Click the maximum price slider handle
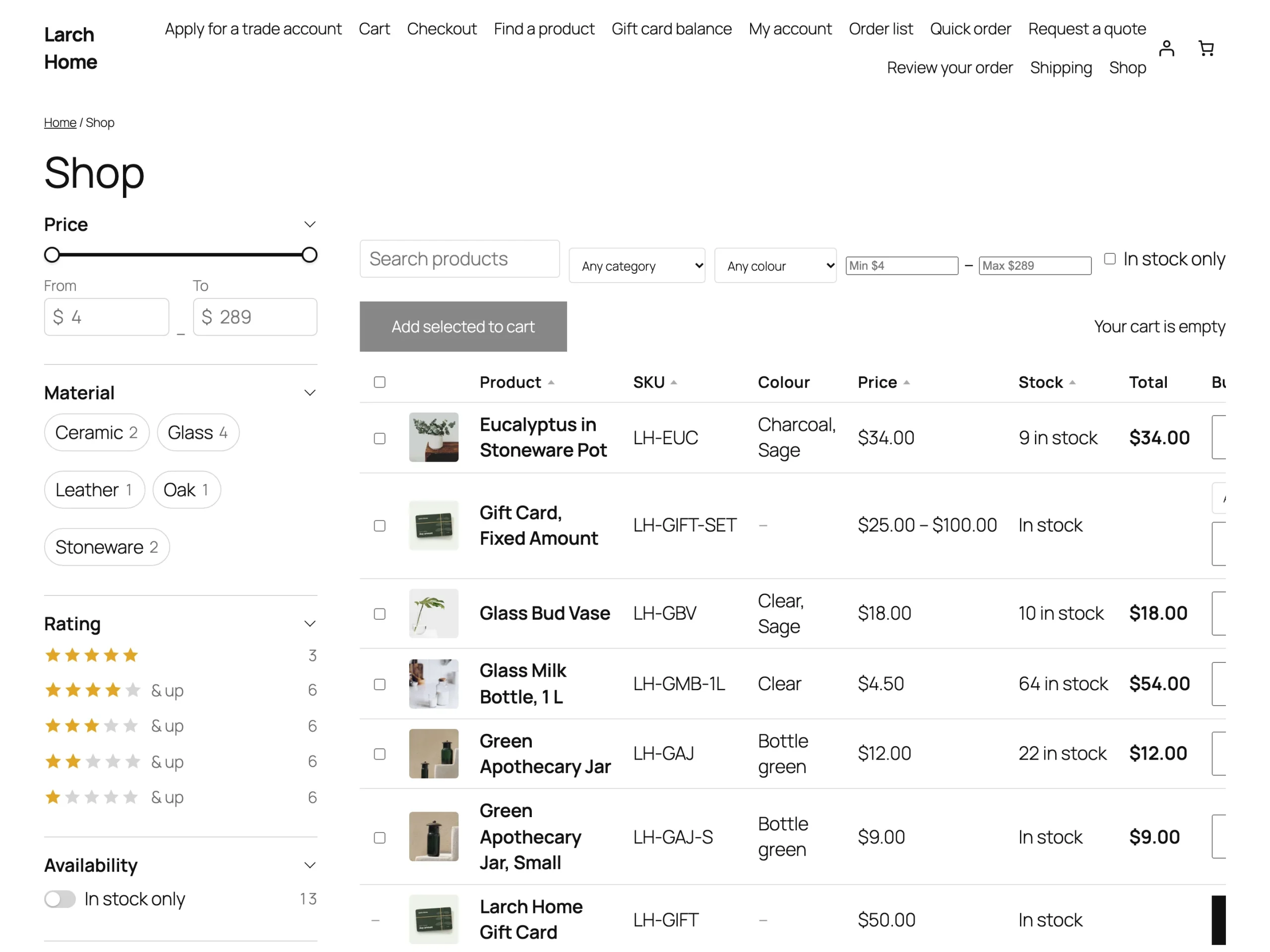 pos(310,255)
